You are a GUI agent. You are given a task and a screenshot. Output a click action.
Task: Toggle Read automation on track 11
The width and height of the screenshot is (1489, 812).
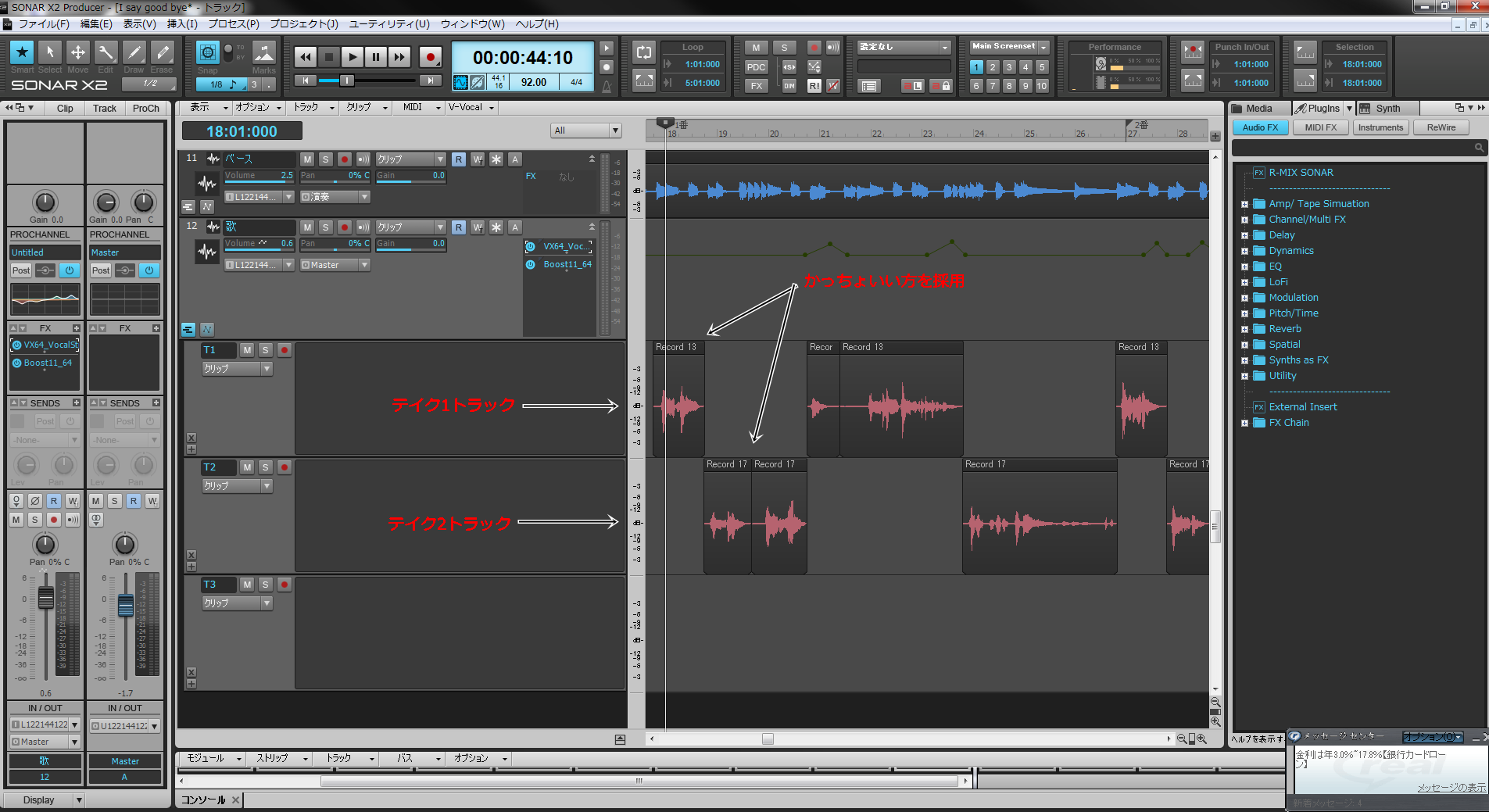tap(459, 159)
